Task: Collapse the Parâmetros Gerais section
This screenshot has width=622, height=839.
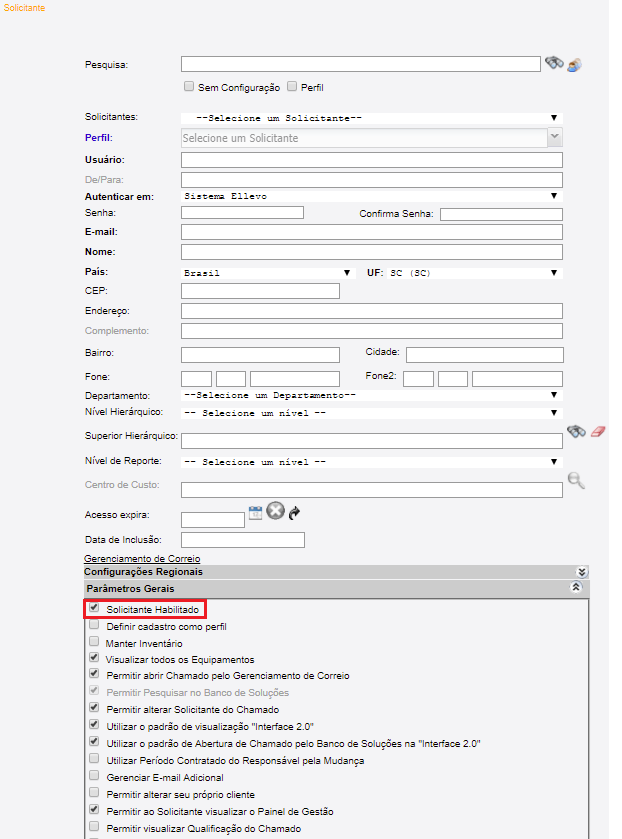Action: (576, 587)
